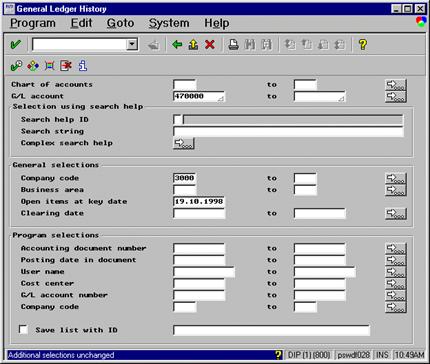Open multiple selection for User name

pos(396,272)
